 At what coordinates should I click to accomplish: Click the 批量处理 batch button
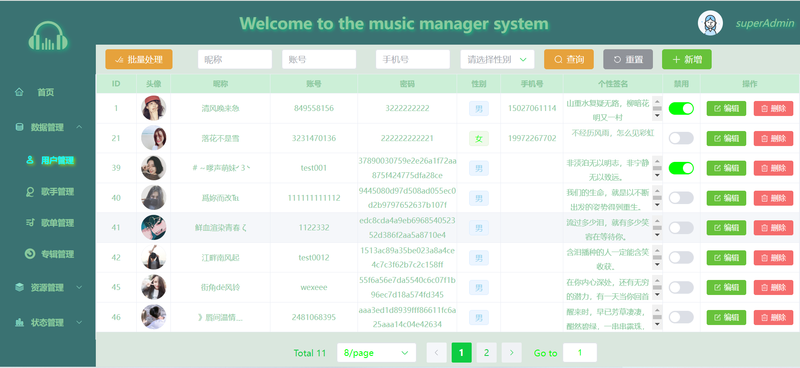[x=139, y=59]
